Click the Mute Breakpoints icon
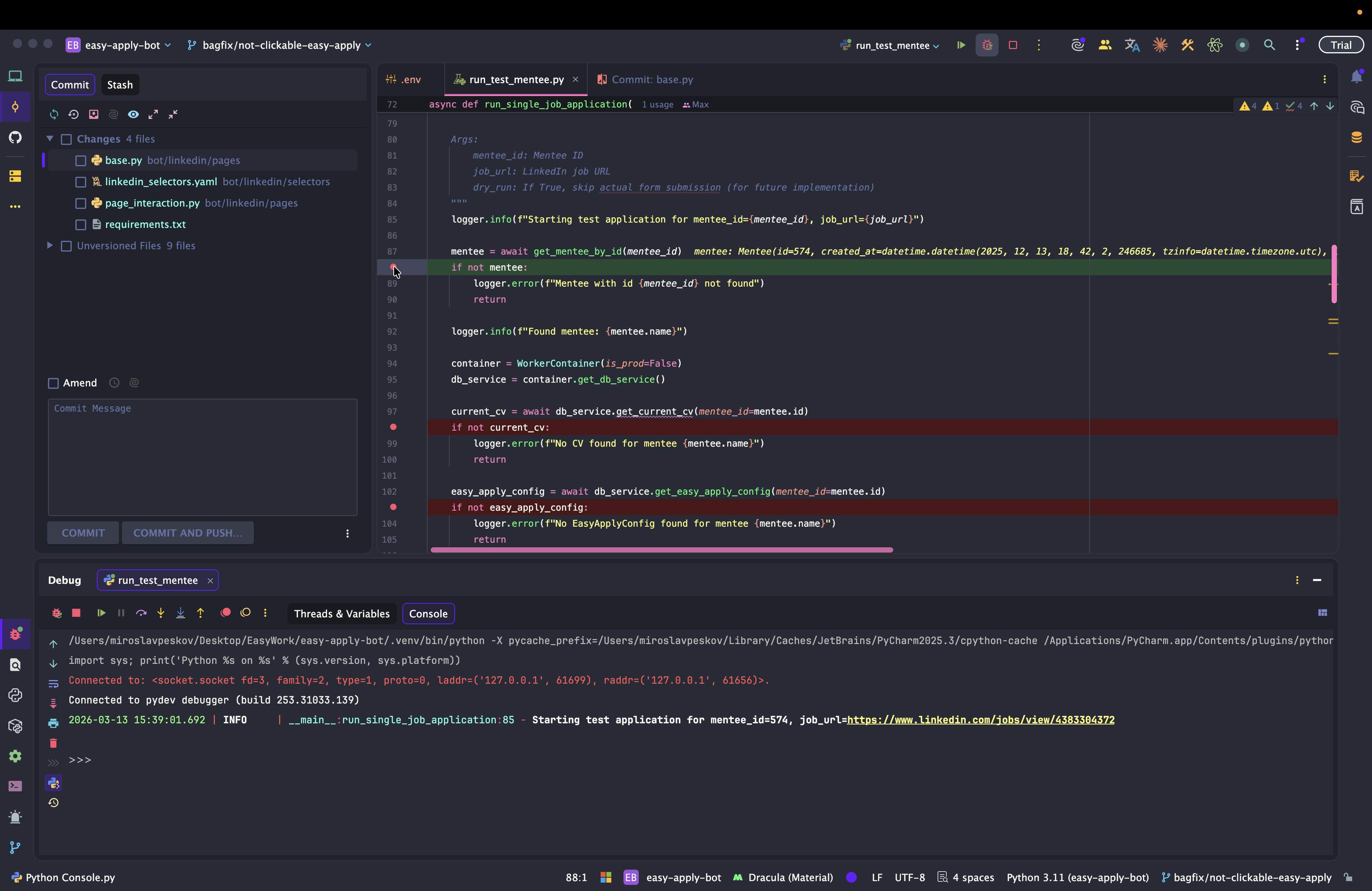 245,613
